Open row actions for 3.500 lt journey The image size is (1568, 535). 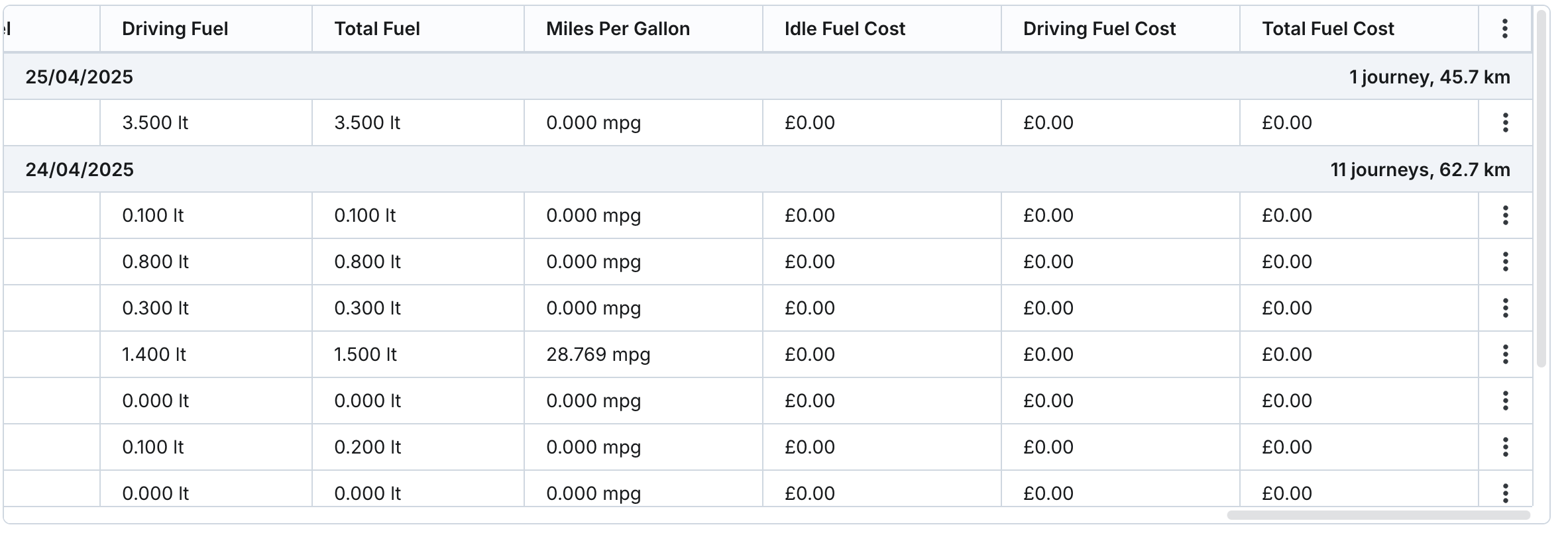coord(1505,122)
